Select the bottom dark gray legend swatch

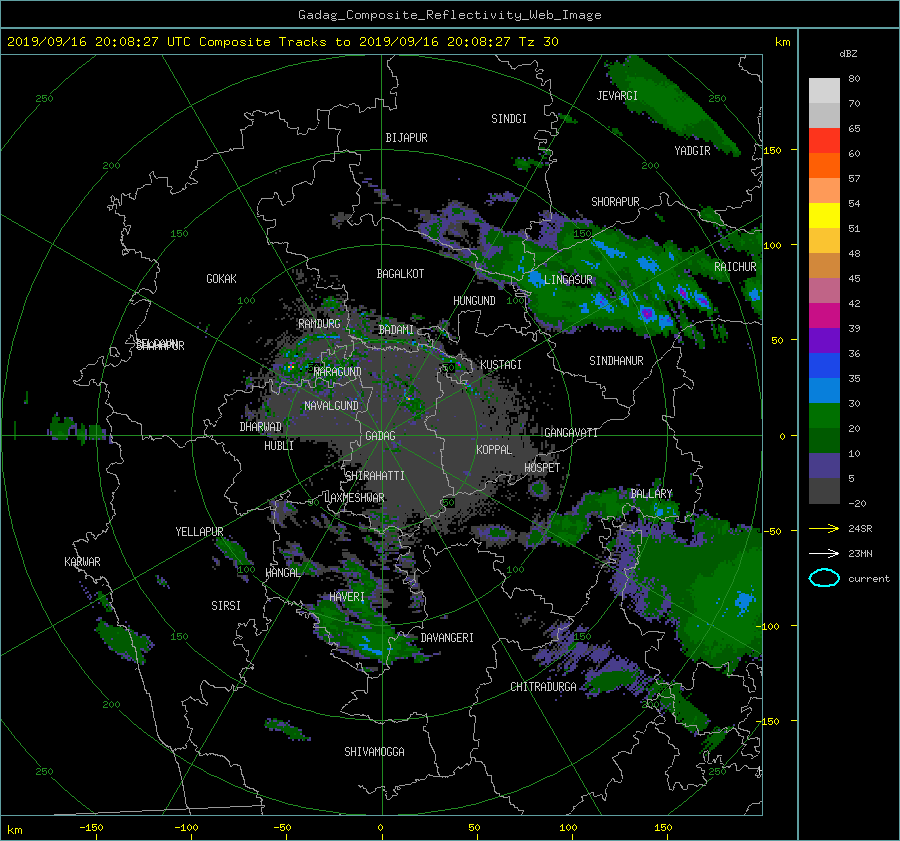click(824, 491)
